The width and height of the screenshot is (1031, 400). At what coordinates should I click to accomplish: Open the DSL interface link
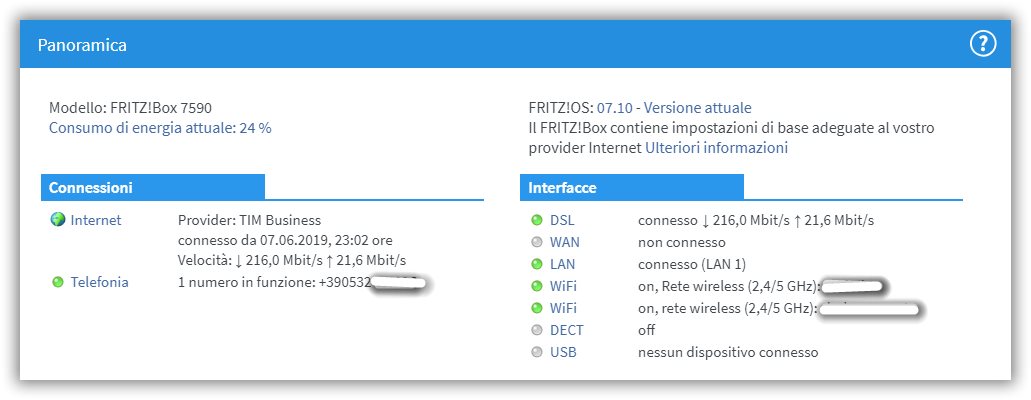562,220
